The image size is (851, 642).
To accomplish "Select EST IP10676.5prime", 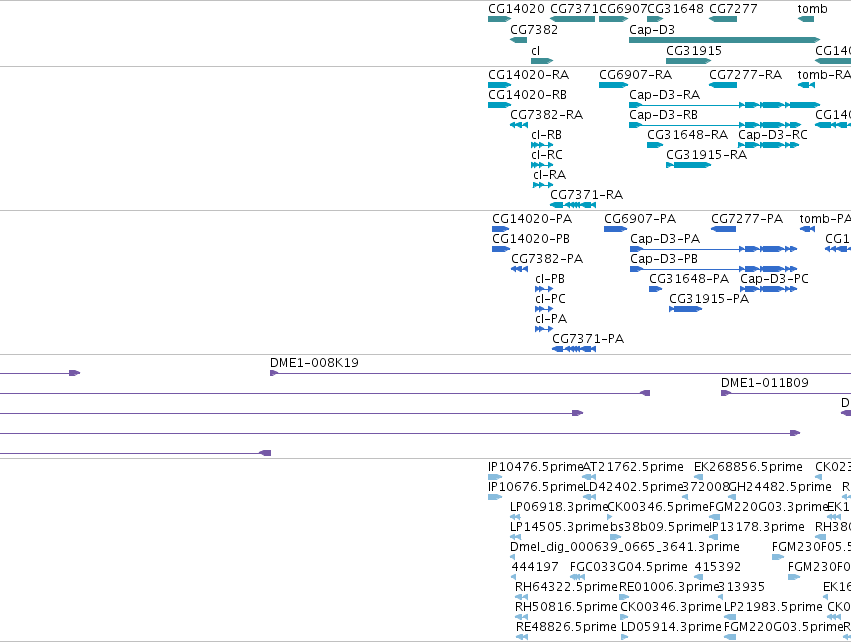I will (x=495, y=497).
